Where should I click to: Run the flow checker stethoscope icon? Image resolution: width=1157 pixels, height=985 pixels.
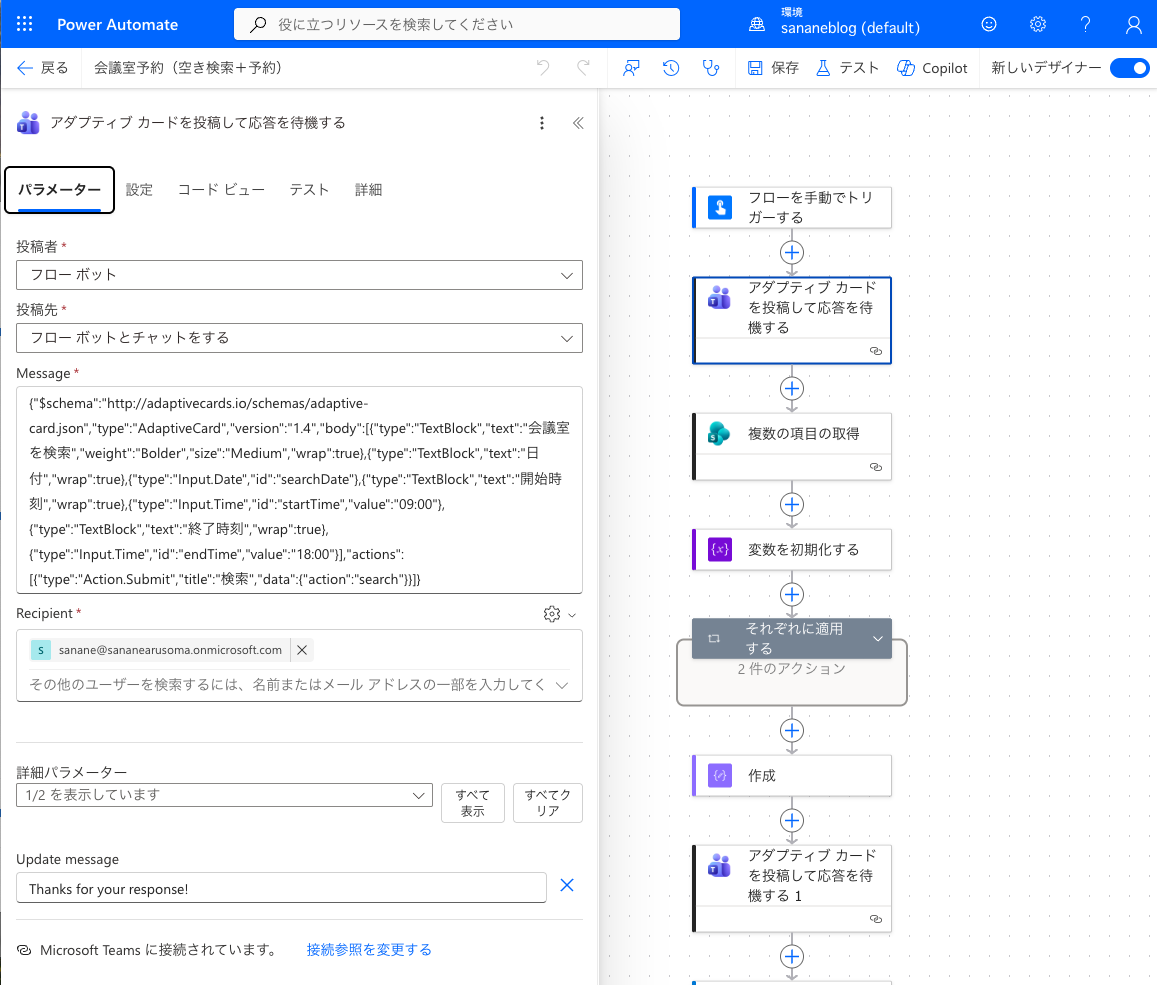click(x=711, y=68)
